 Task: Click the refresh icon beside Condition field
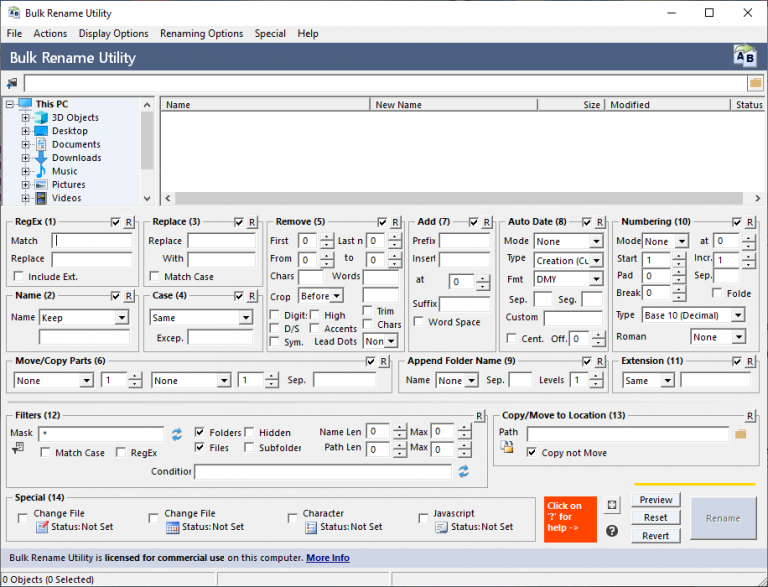(463, 471)
